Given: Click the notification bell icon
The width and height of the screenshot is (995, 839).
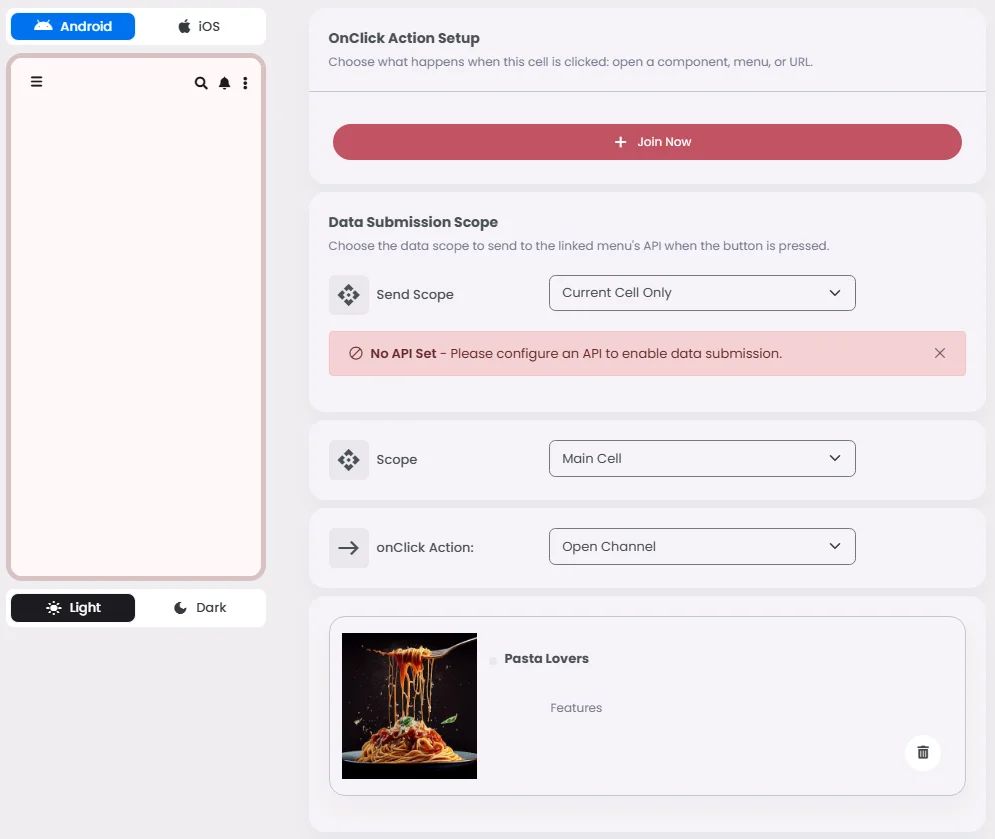Looking at the screenshot, I should pyautogui.click(x=224, y=83).
